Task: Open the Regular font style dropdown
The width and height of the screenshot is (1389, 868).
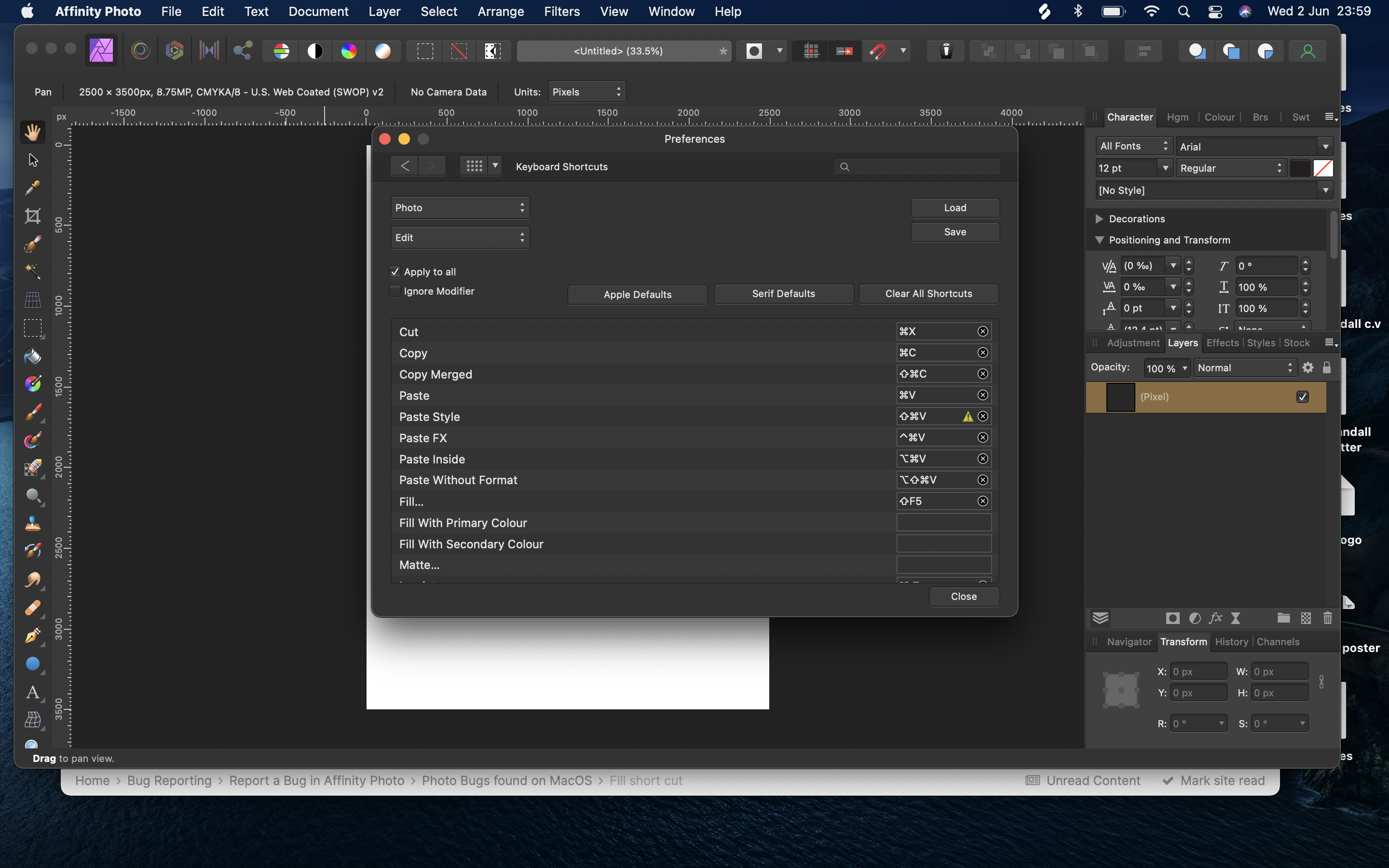Action: pos(1231,168)
